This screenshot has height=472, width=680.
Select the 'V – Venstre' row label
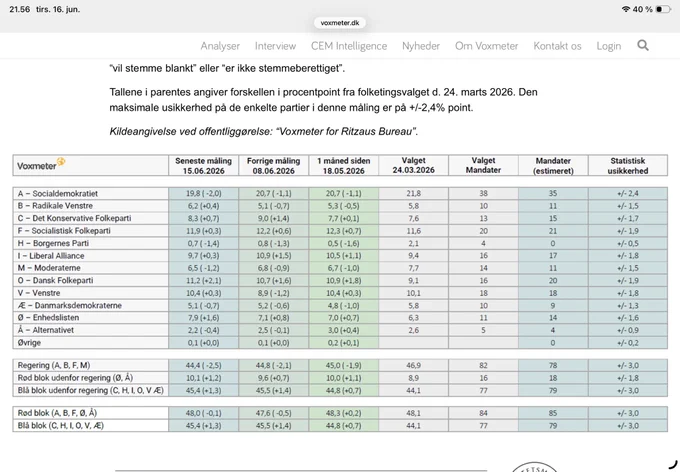(x=39, y=293)
